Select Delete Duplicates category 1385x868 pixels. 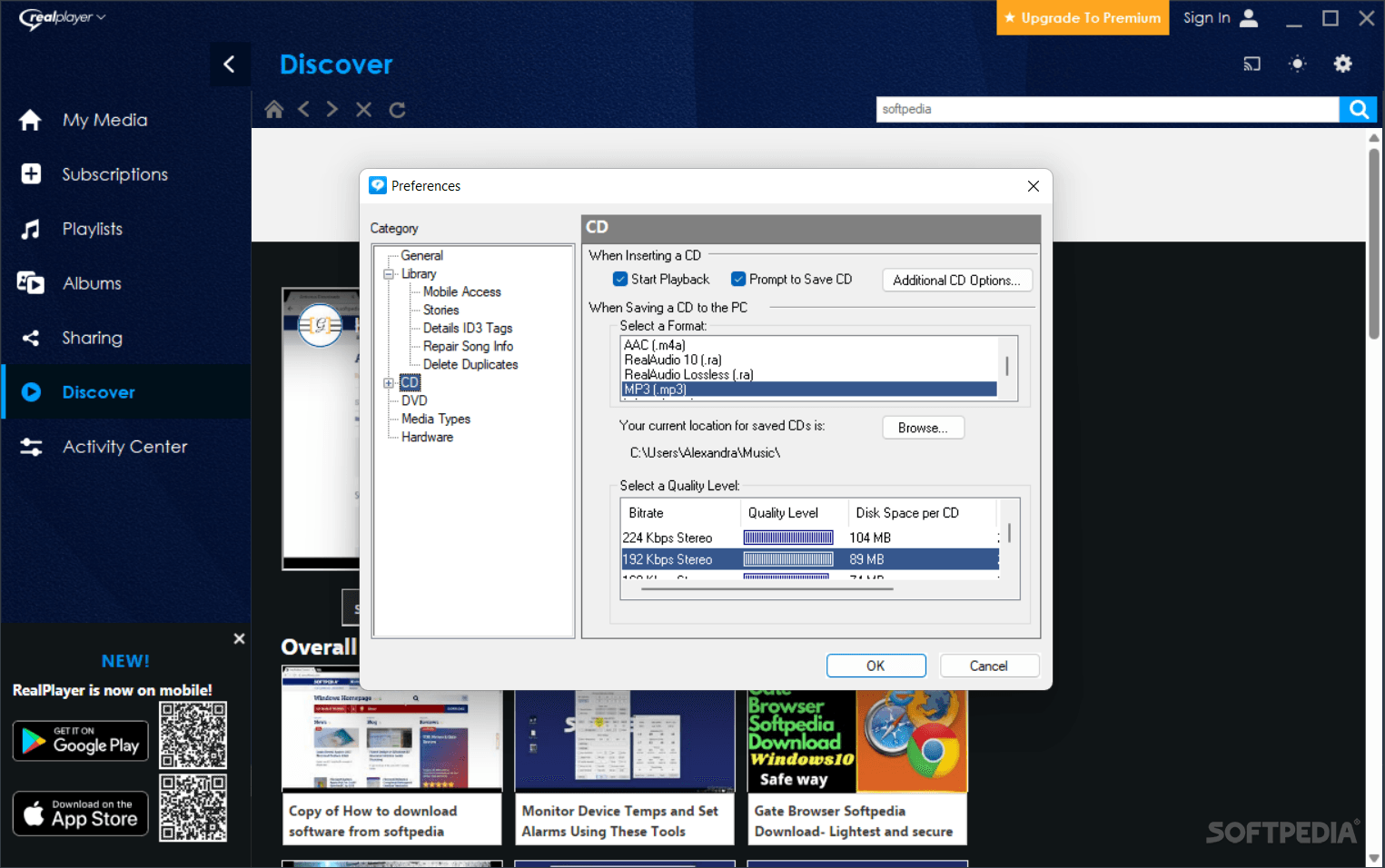470,365
